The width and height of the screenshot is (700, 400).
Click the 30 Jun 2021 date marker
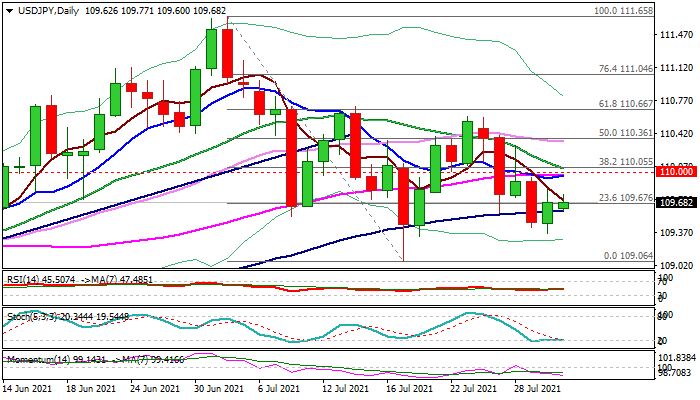point(219,388)
